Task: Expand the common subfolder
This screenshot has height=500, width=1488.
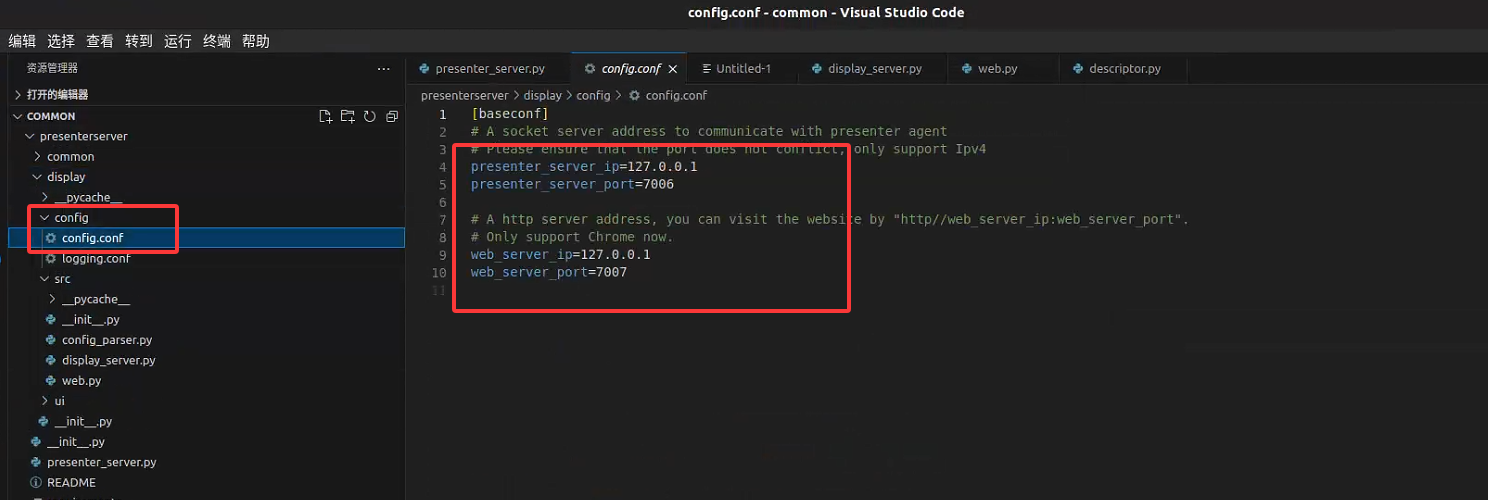Action: [206, 156]
